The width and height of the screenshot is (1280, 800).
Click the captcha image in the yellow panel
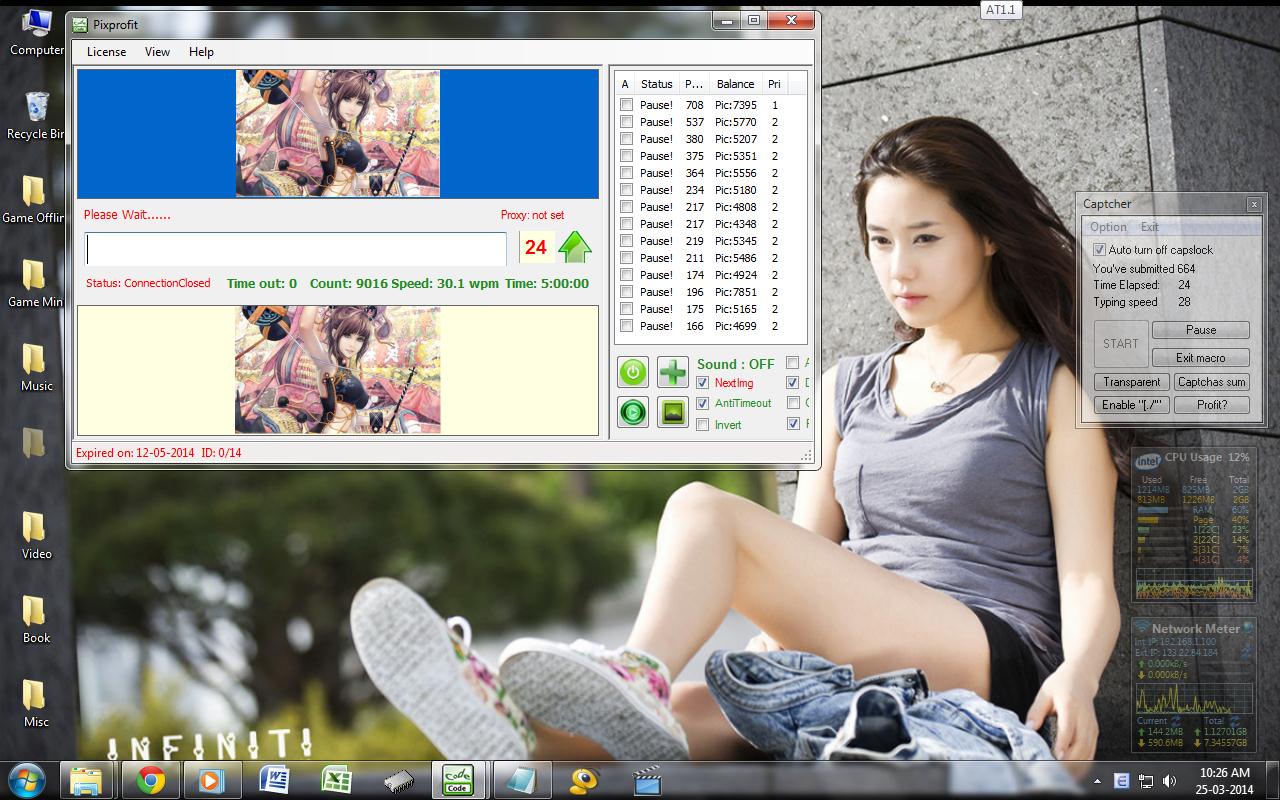tap(338, 370)
